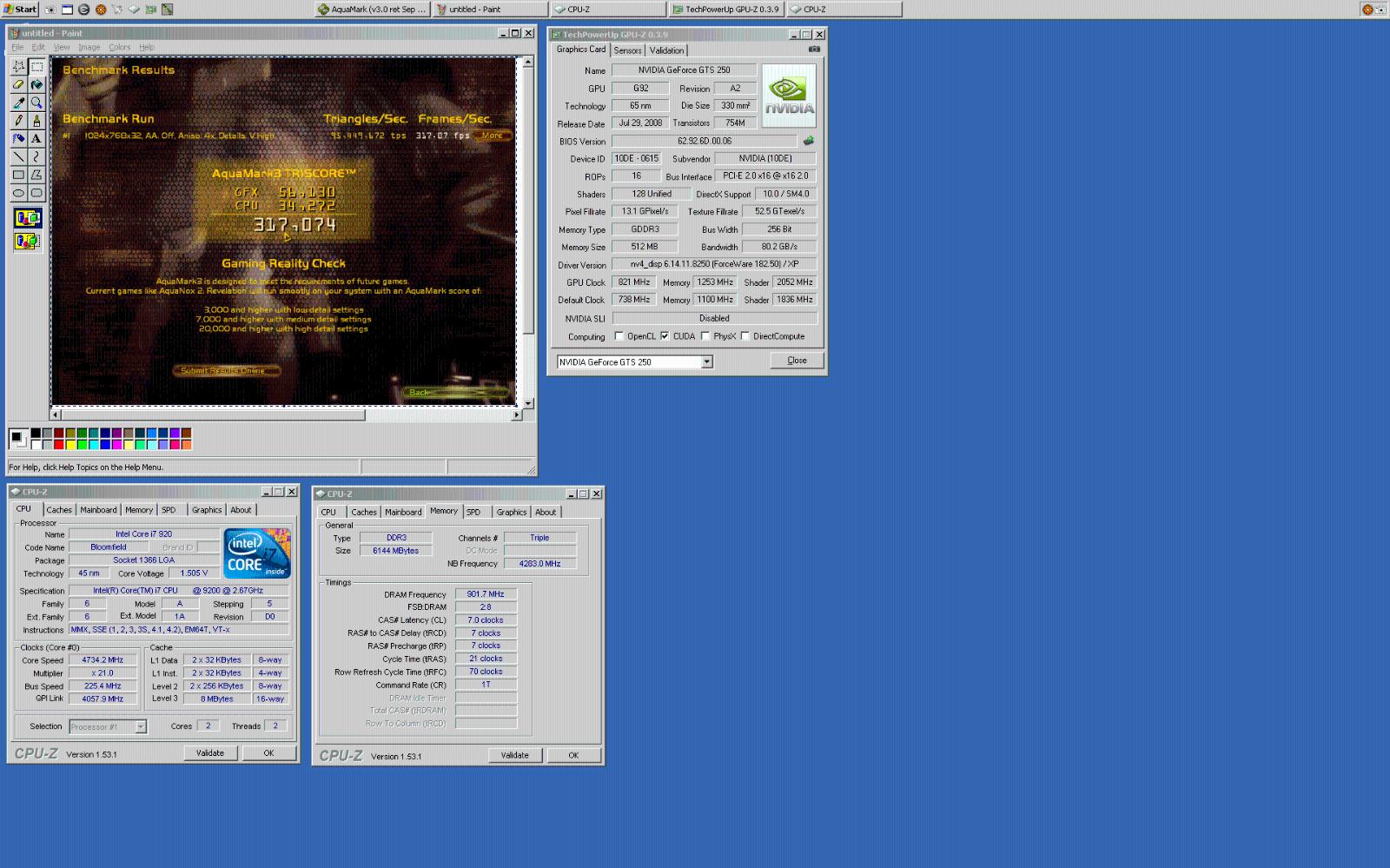Pick the bright red color swatch in Paint
The height and width of the screenshot is (868, 1390).
59,444
